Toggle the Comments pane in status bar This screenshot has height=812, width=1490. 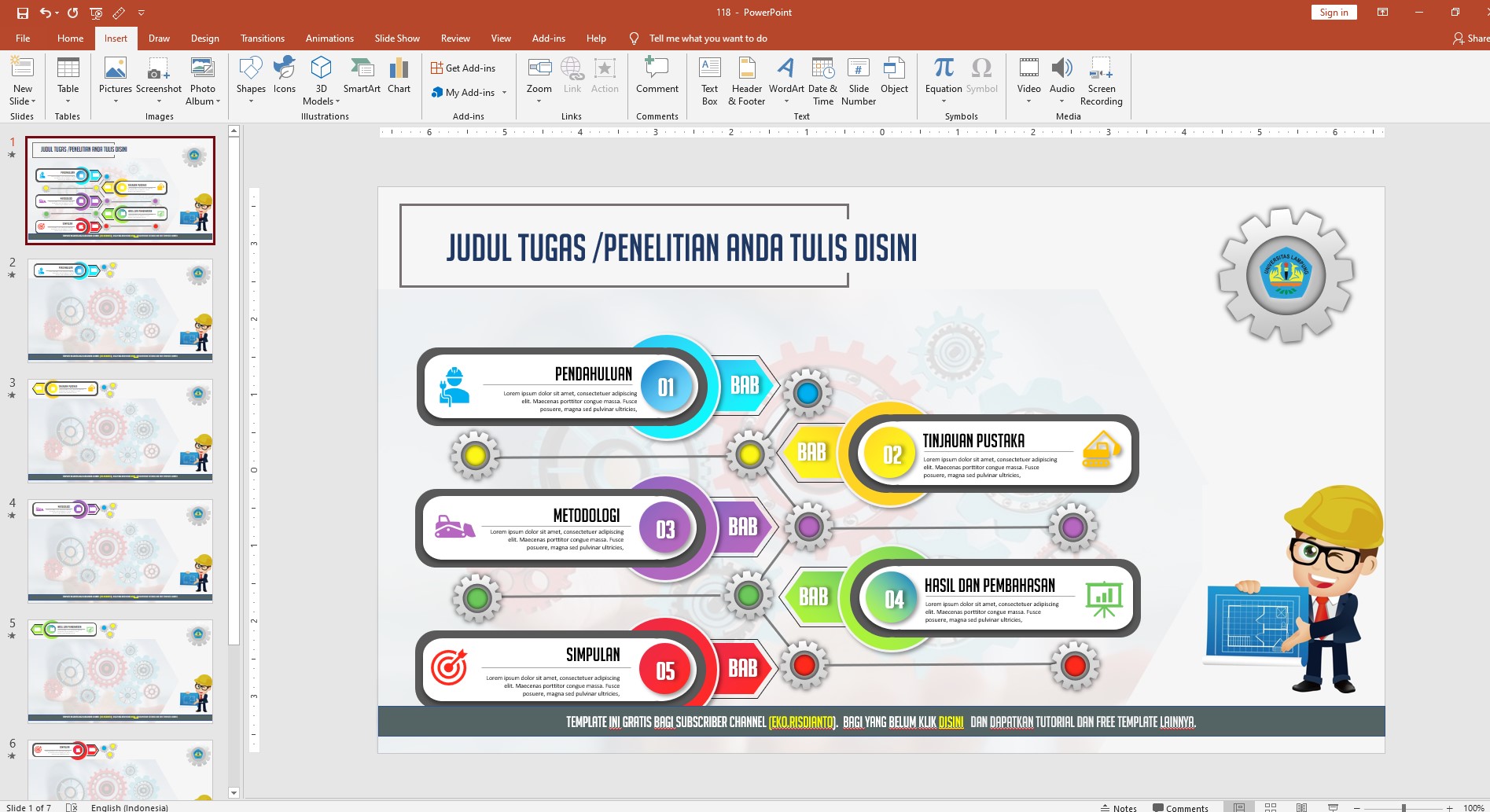click(x=1179, y=807)
